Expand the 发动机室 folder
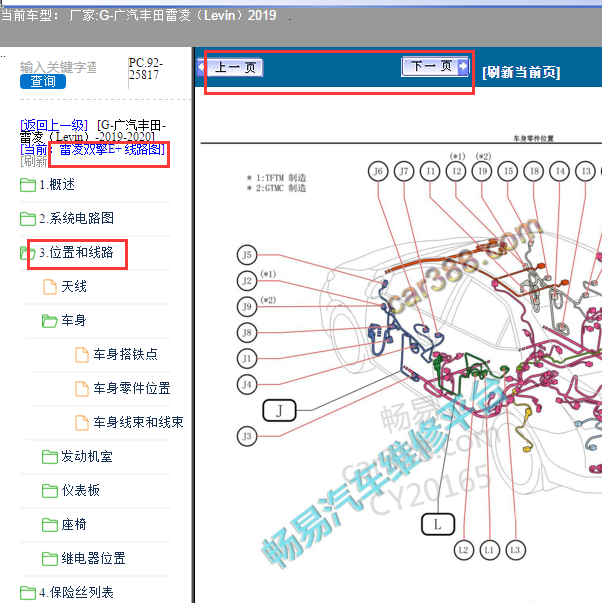602x603 pixels. [87, 456]
